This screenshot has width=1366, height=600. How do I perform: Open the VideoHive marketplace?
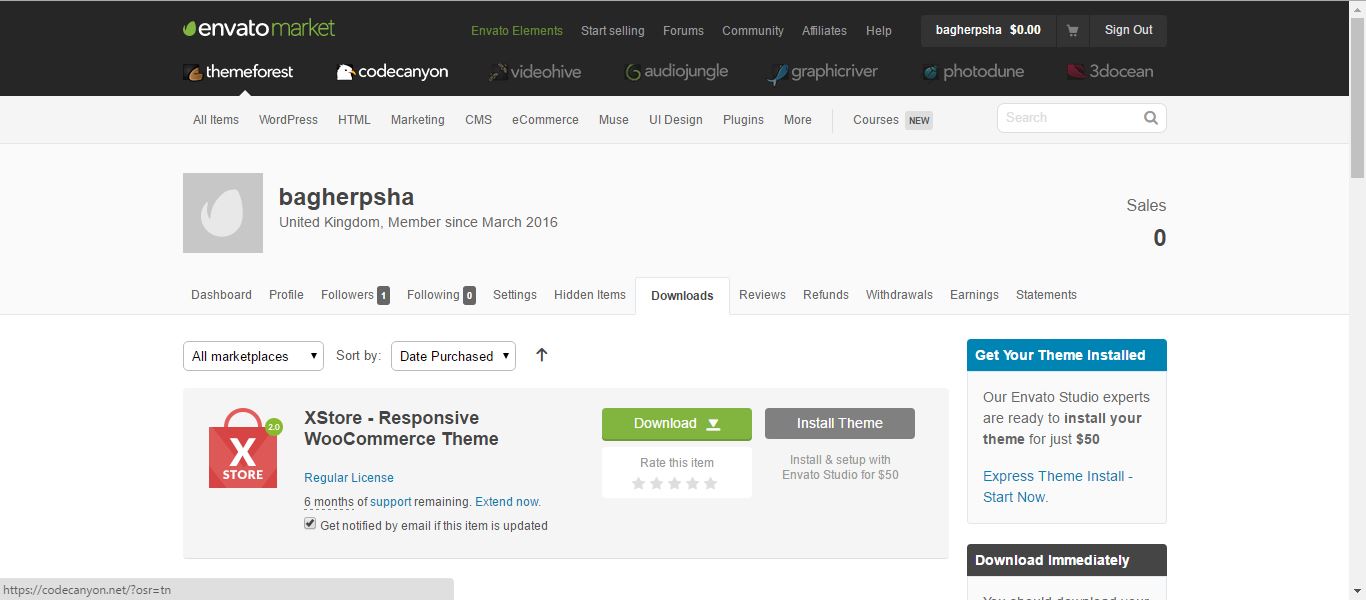coord(535,72)
